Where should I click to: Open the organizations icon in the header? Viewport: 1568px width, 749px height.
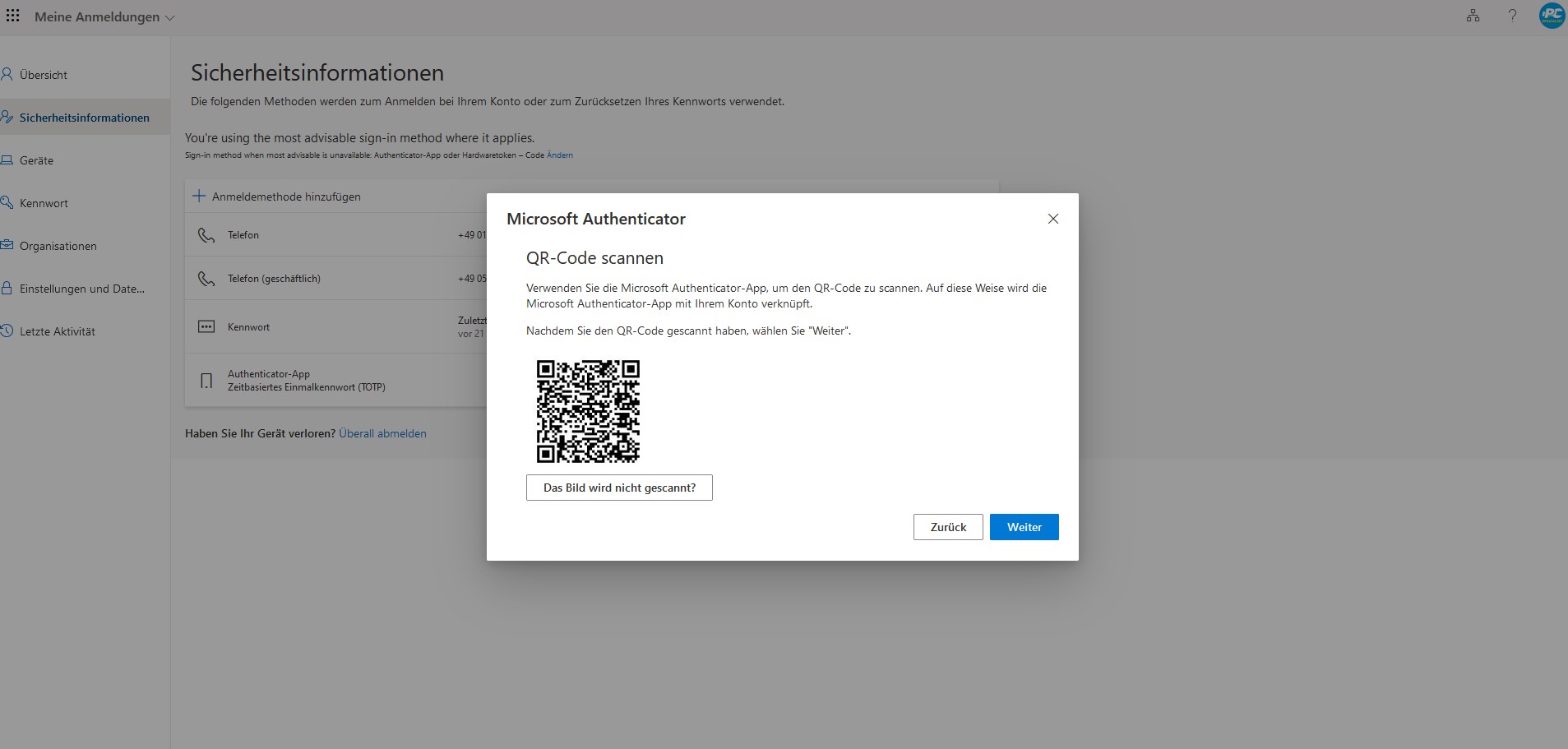point(1473,16)
